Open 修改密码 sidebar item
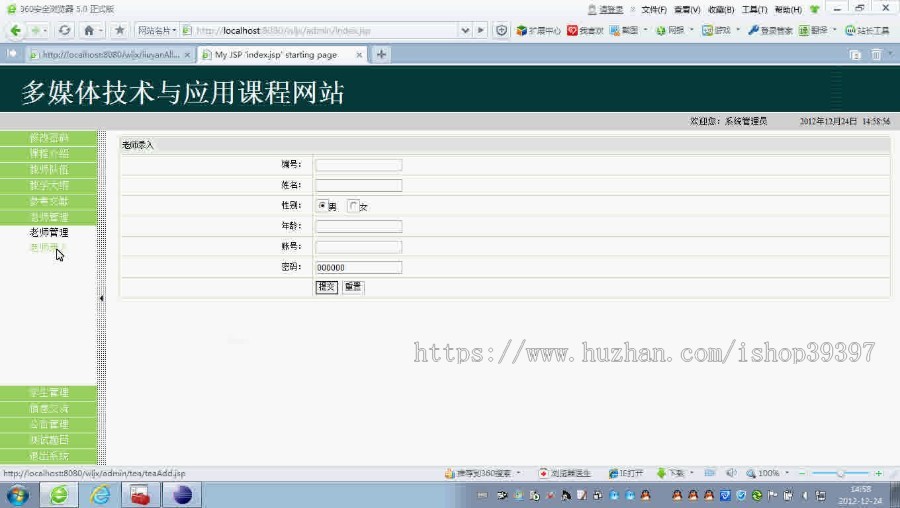This screenshot has width=900, height=508. (x=48, y=138)
